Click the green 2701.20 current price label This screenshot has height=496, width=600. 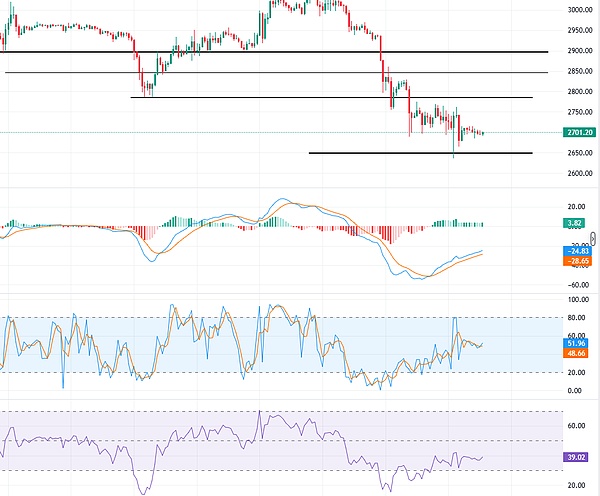(578, 132)
